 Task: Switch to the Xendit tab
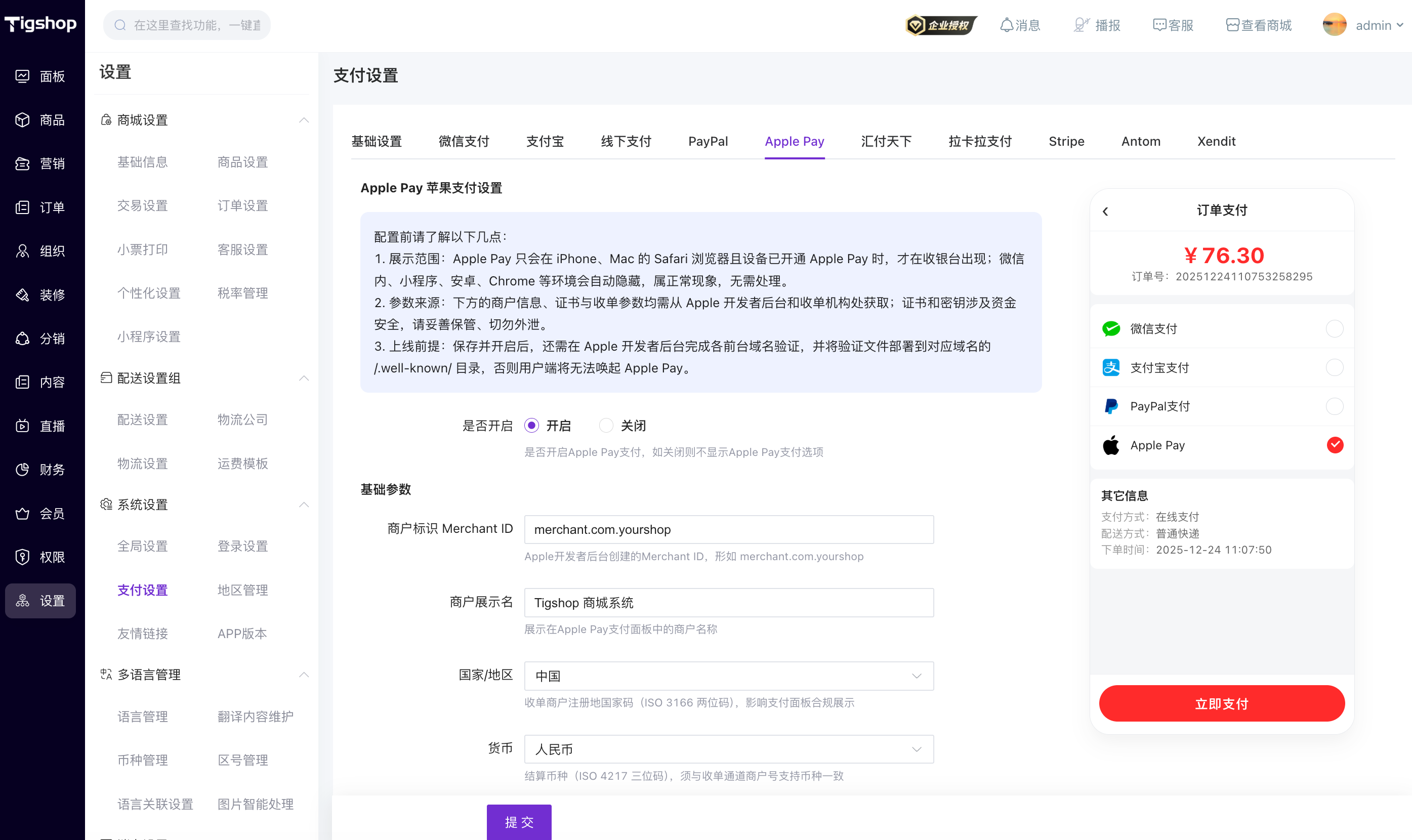[1216, 141]
